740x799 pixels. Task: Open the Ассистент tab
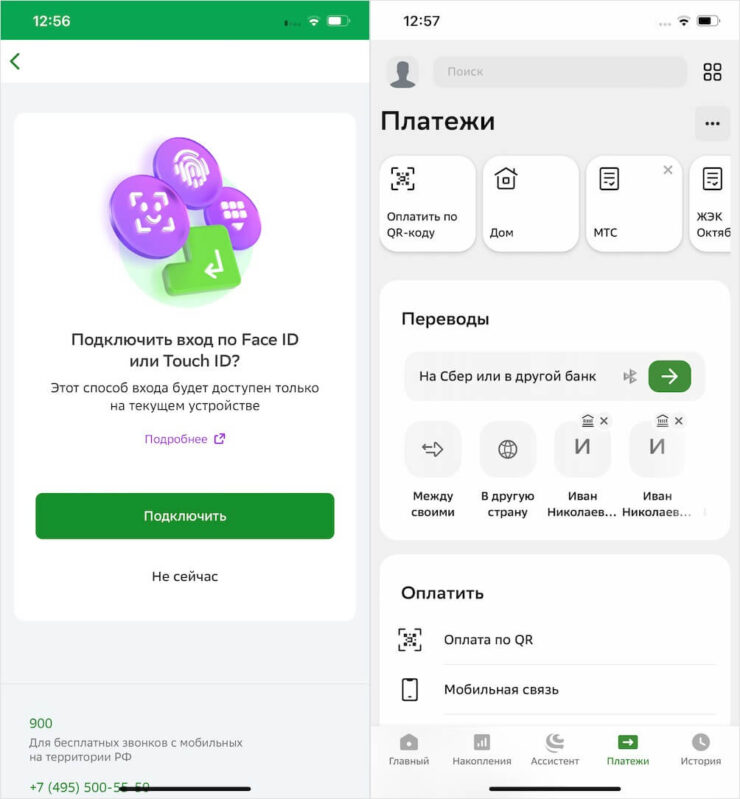coord(554,750)
